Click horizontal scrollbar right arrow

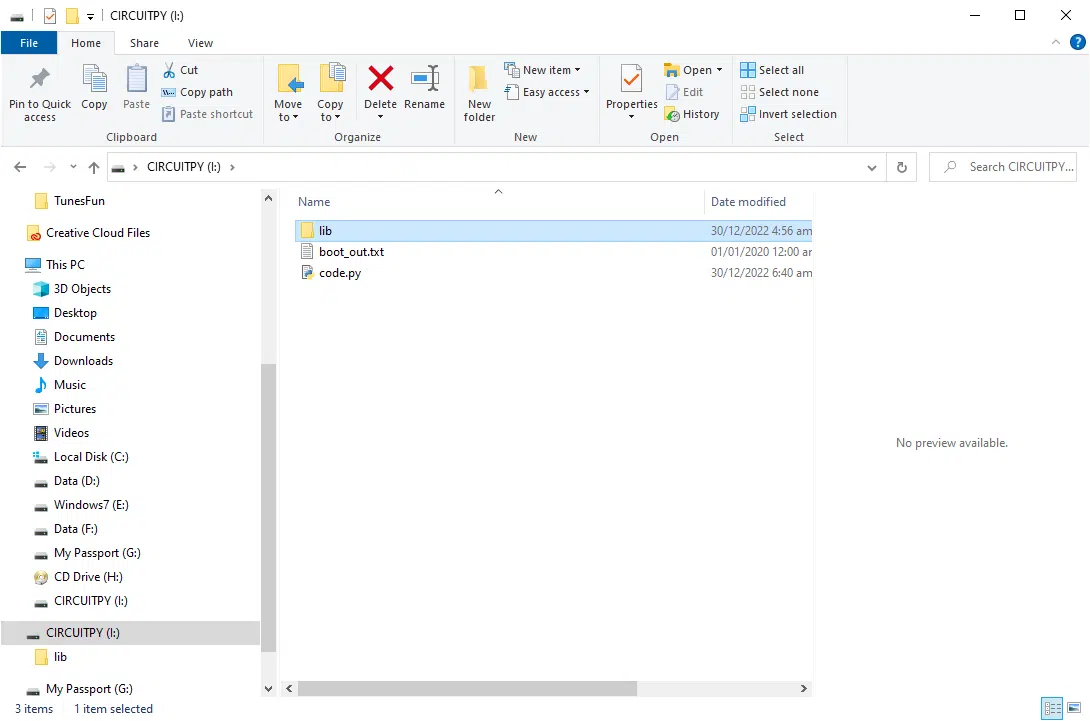pos(804,688)
